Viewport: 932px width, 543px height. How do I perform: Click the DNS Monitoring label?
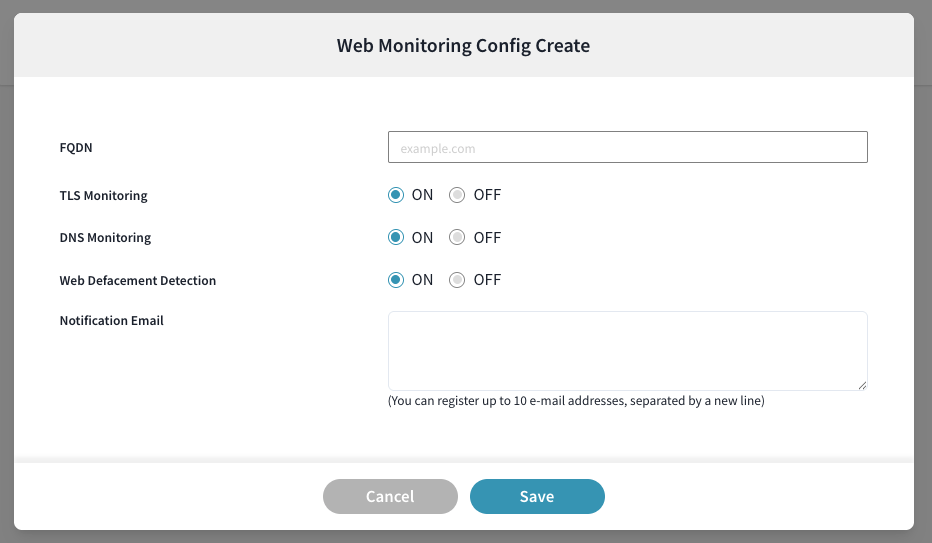click(105, 238)
